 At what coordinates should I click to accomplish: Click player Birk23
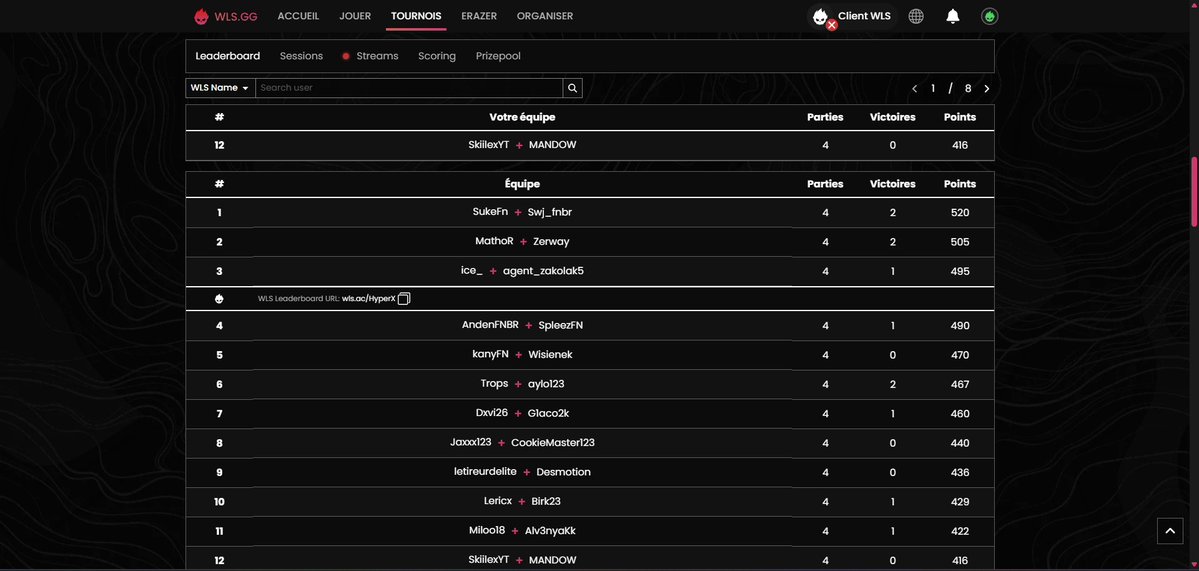click(x=546, y=501)
